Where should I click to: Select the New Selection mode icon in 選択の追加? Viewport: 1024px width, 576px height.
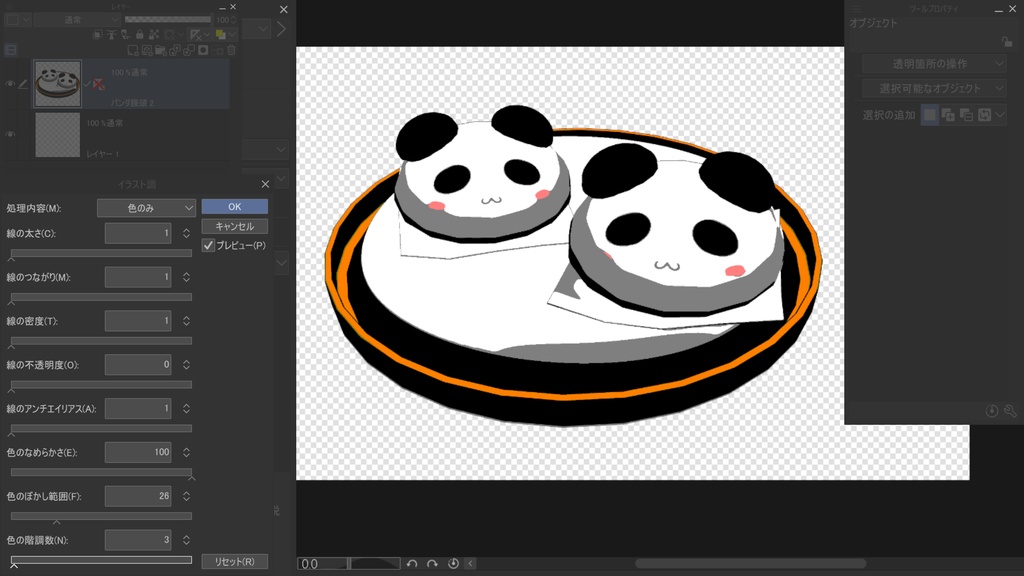point(929,115)
